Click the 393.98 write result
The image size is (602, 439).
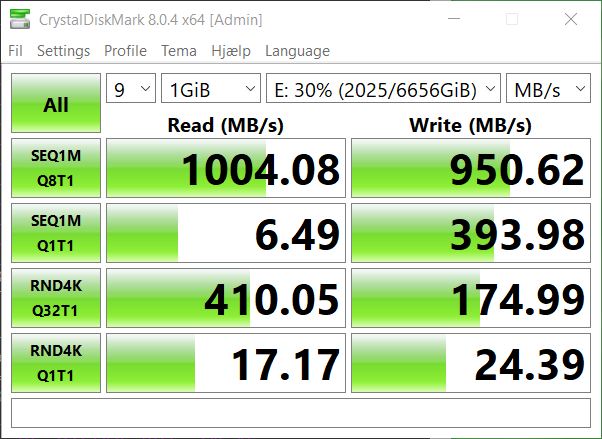tap(471, 233)
